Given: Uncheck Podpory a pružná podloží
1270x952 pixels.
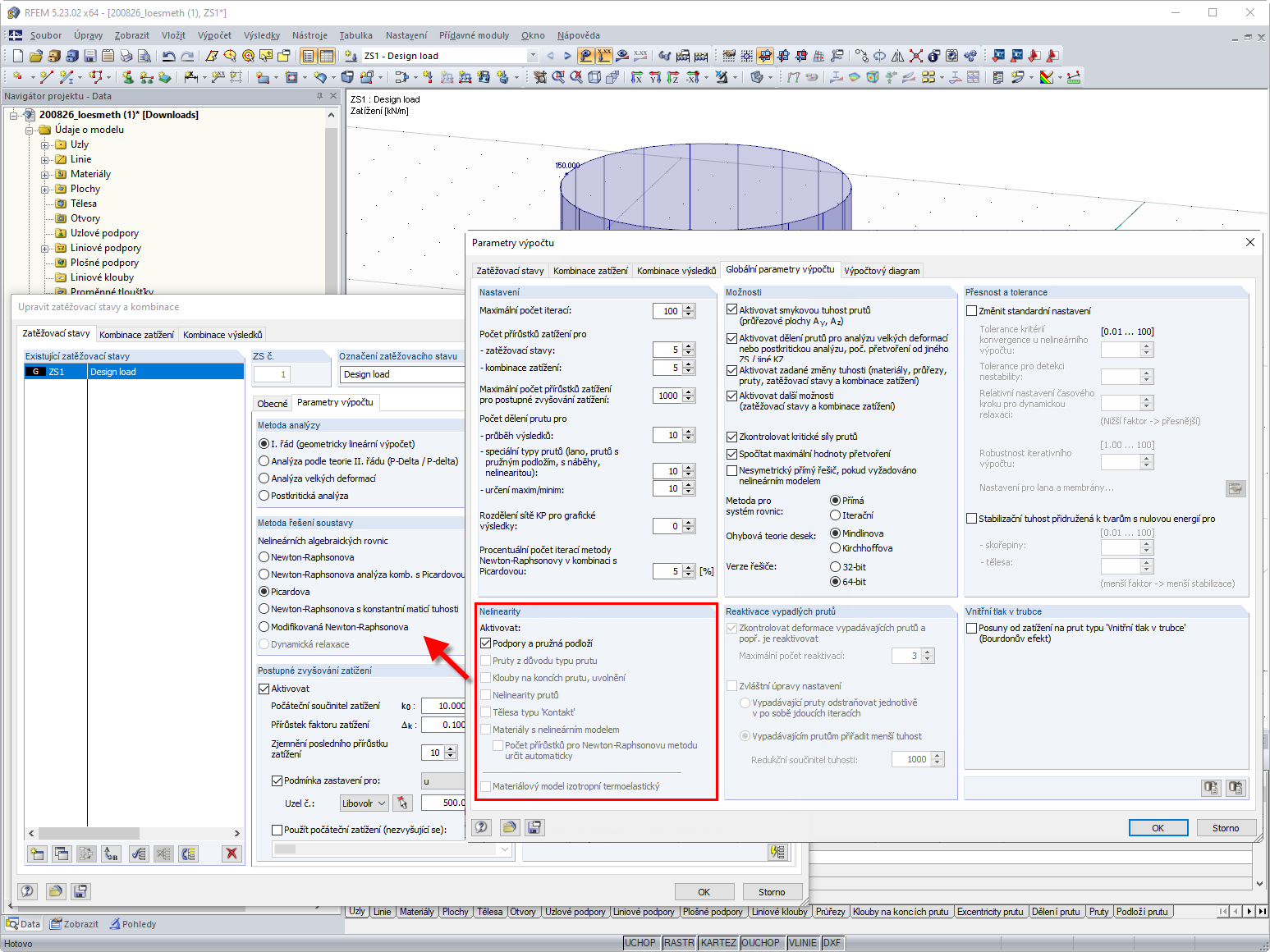Looking at the screenshot, I should click(486, 643).
